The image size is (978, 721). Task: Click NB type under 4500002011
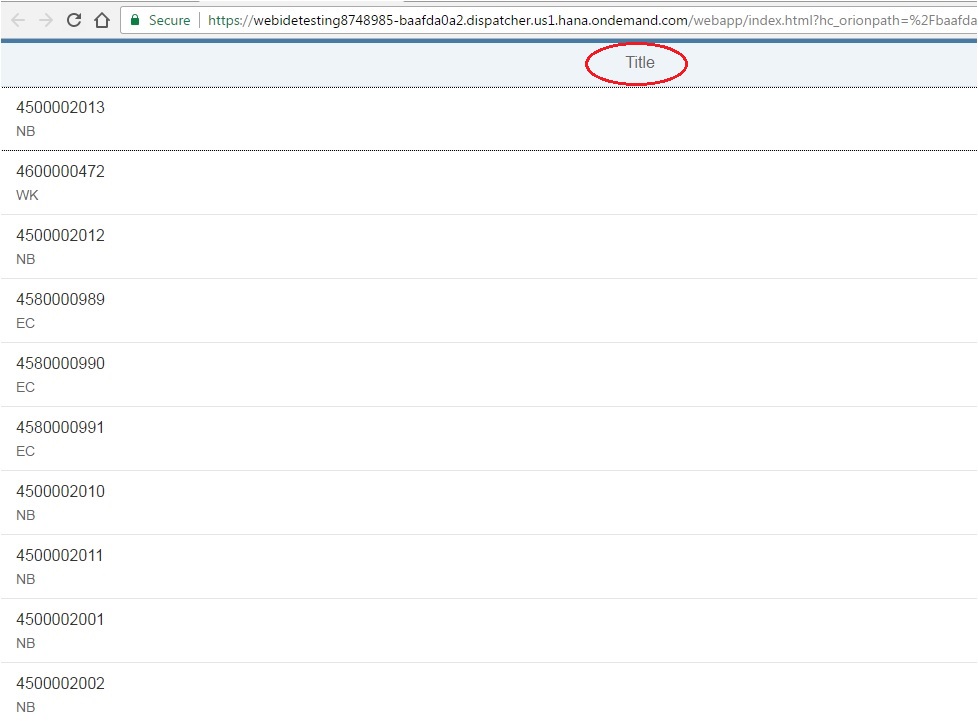26,579
